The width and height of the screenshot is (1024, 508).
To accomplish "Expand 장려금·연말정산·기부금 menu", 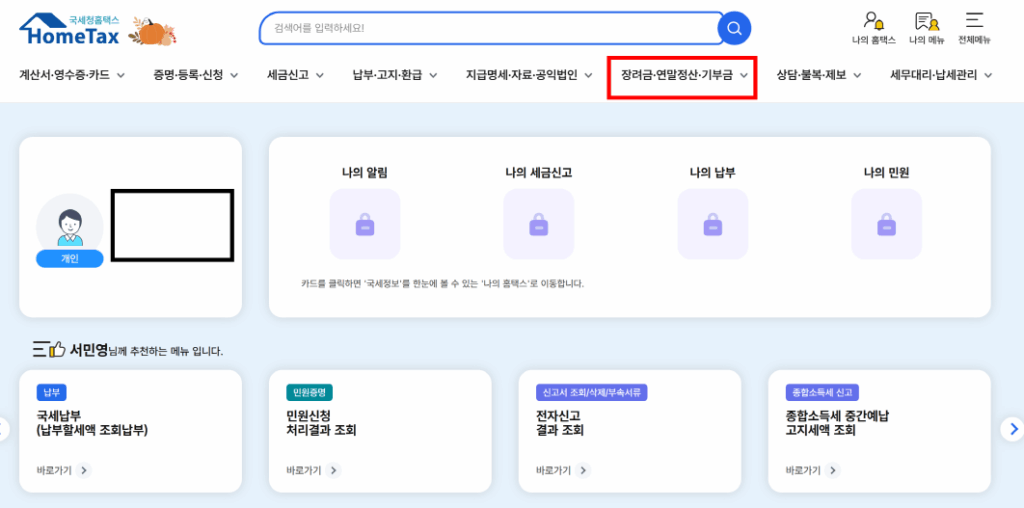I will [x=684, y=75].
